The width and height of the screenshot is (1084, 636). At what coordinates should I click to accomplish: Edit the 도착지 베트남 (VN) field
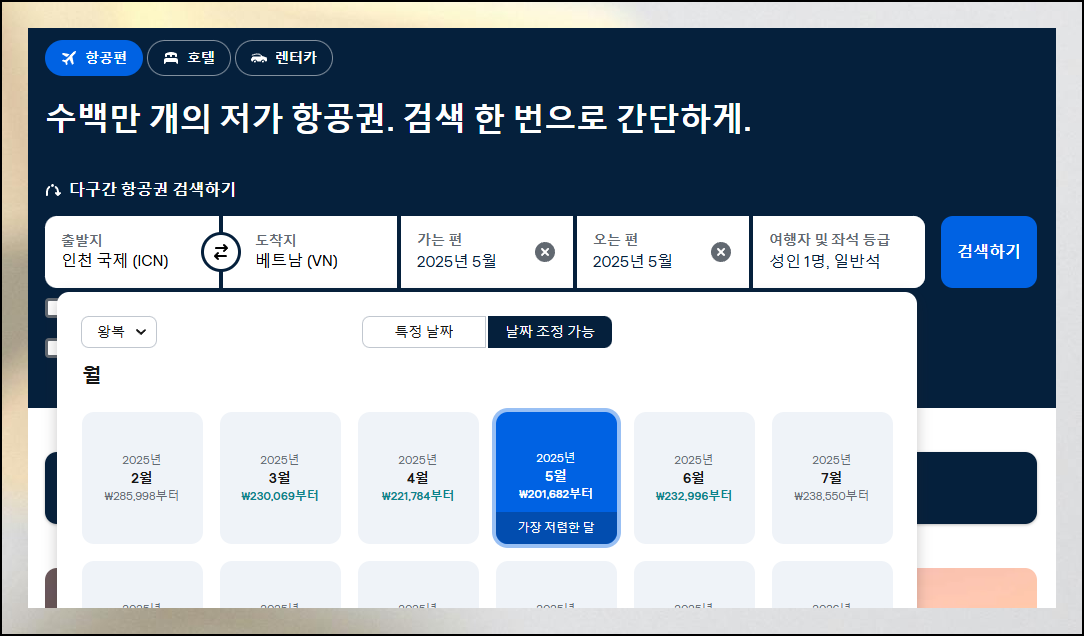click(310, 252)
